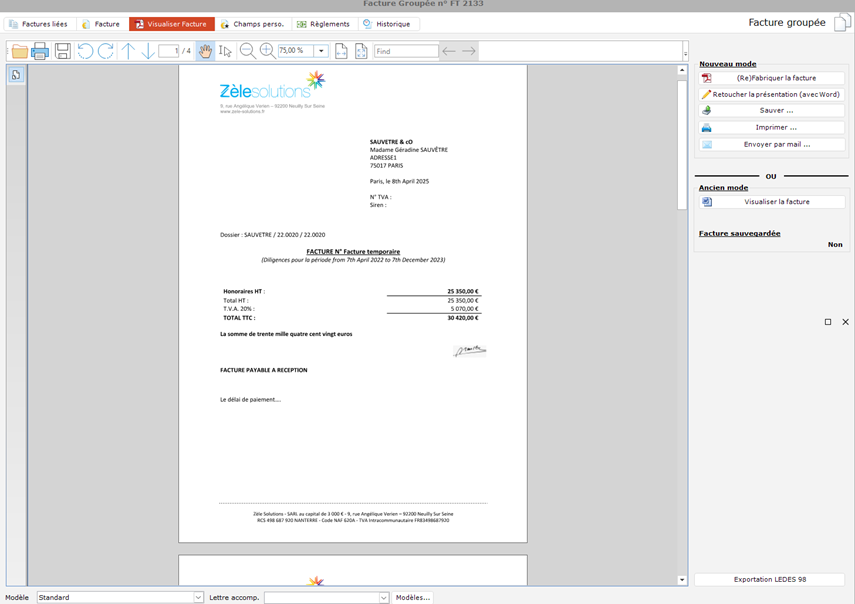Click the print icon in the viewer toolbar
855x604 pixels.
tap(40, 51)
